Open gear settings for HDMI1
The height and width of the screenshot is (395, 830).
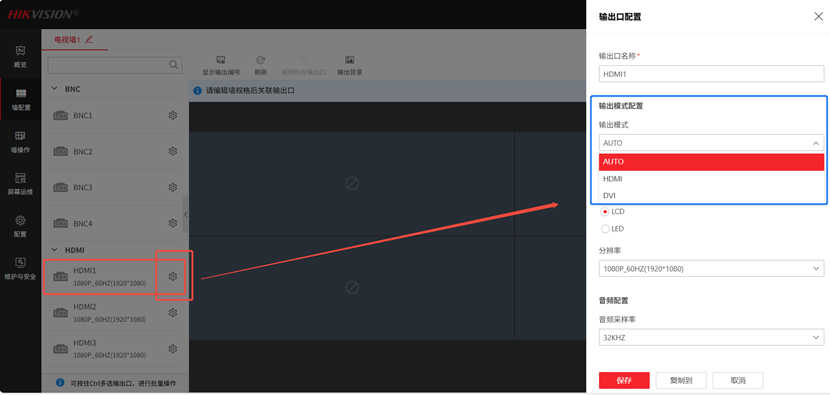coord(173,276)
